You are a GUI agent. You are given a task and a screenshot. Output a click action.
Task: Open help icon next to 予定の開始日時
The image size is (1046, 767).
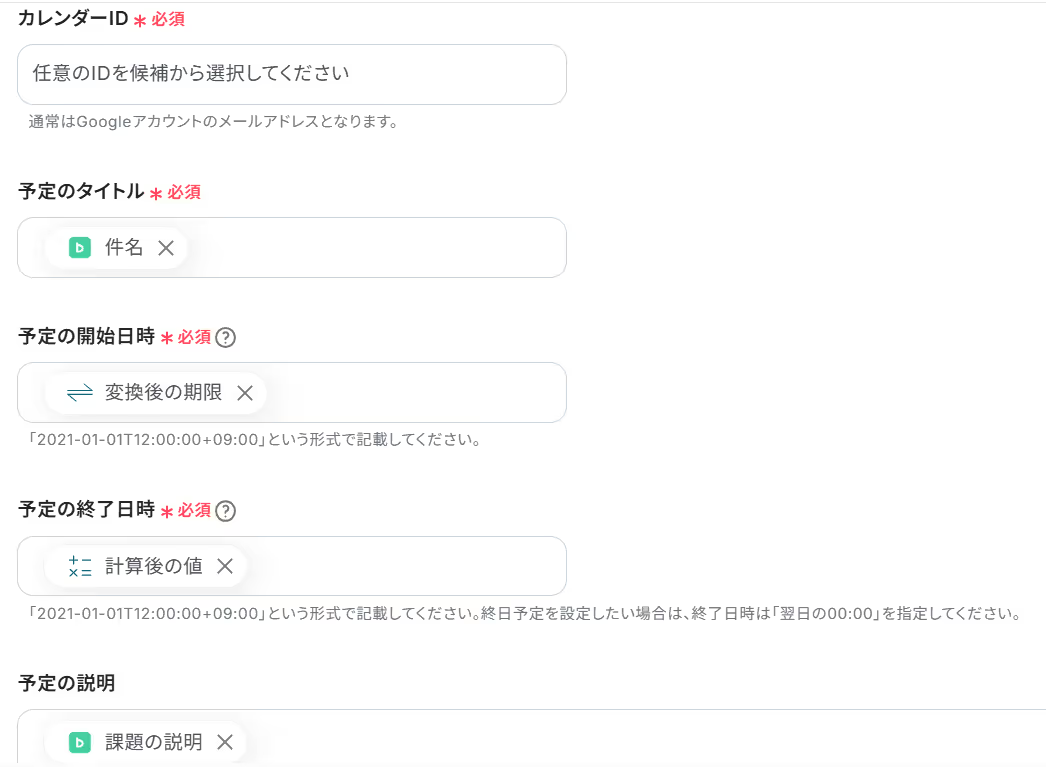coord(225,337)
